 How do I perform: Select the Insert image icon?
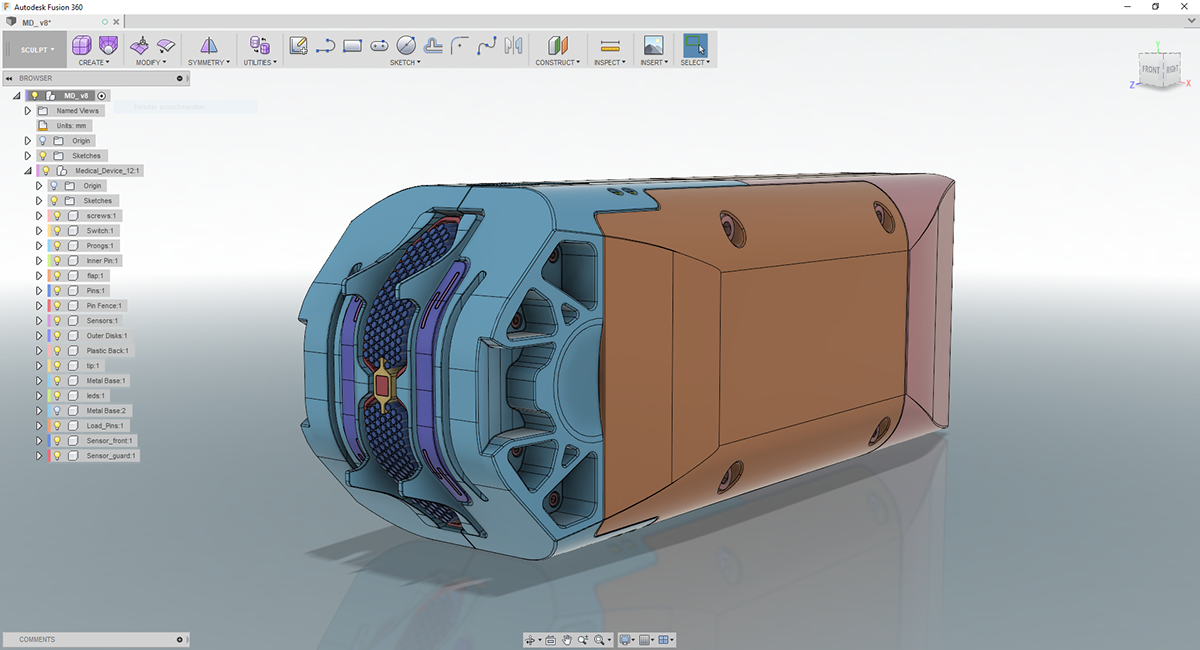pyautogui.click(x=653, y=44)
